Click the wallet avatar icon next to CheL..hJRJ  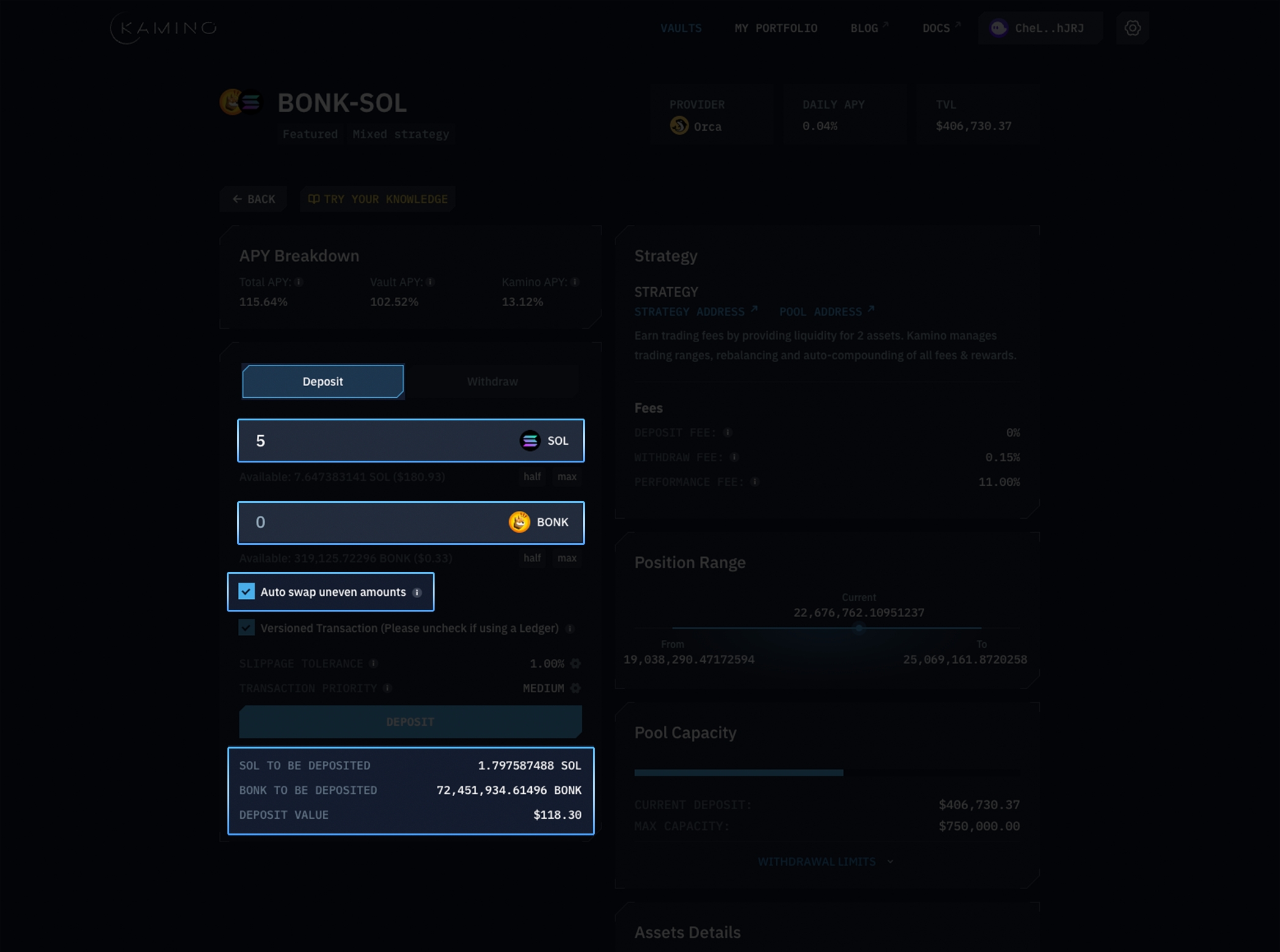point(998,27)
